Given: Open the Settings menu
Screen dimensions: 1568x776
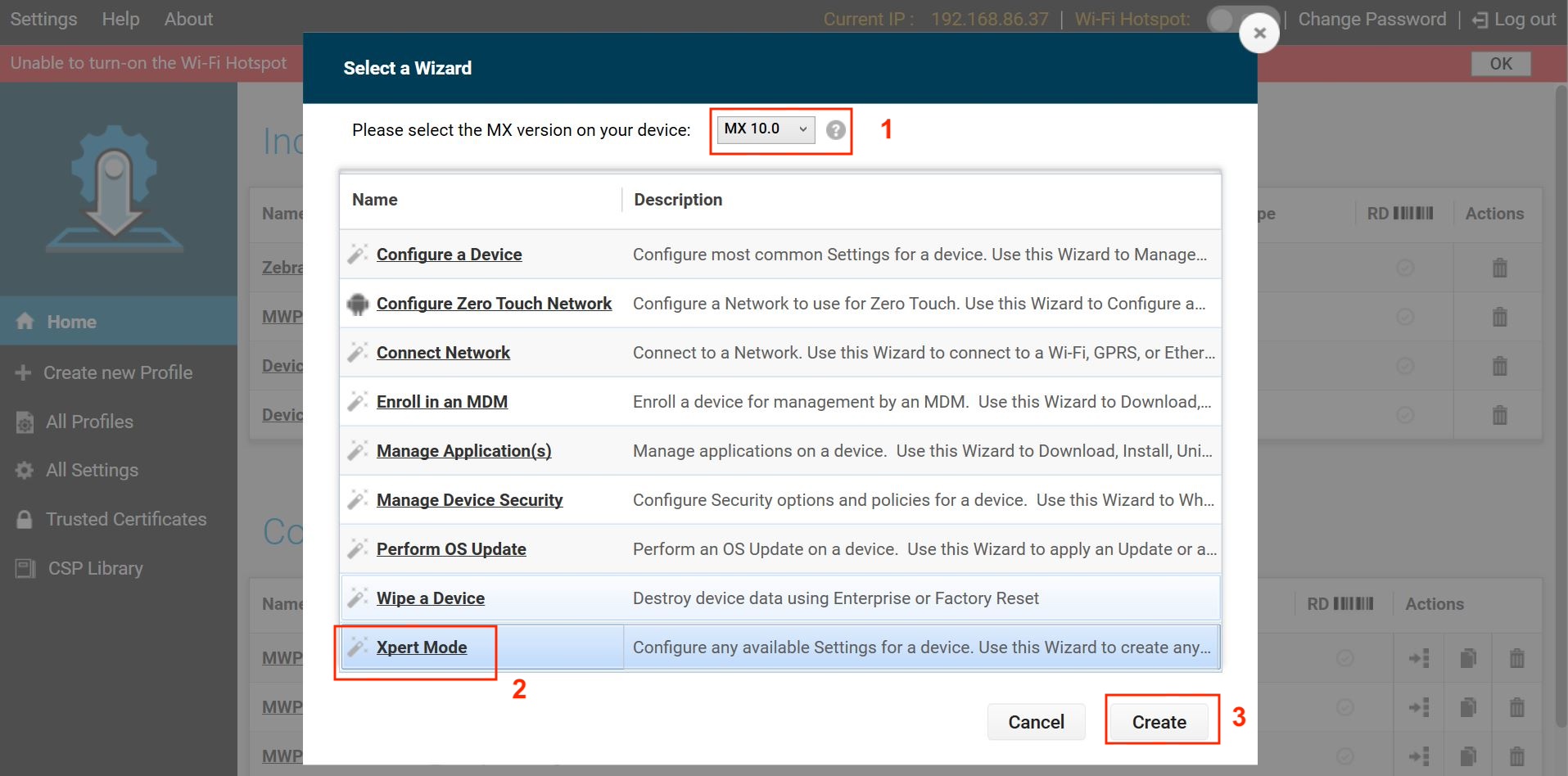Looking at the screenshot, I should click(43, 19).
